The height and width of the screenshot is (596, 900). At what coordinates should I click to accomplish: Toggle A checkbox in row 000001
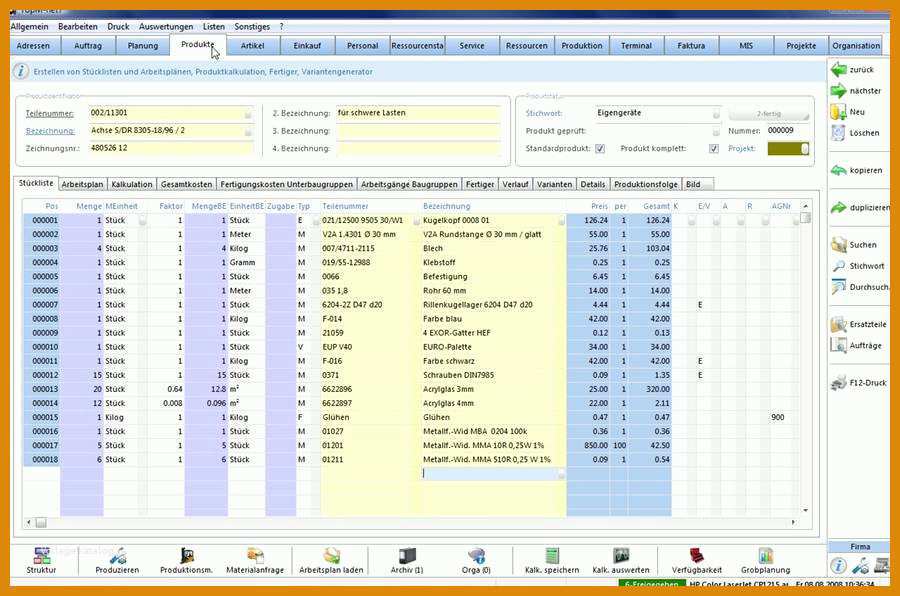[741, 220]
